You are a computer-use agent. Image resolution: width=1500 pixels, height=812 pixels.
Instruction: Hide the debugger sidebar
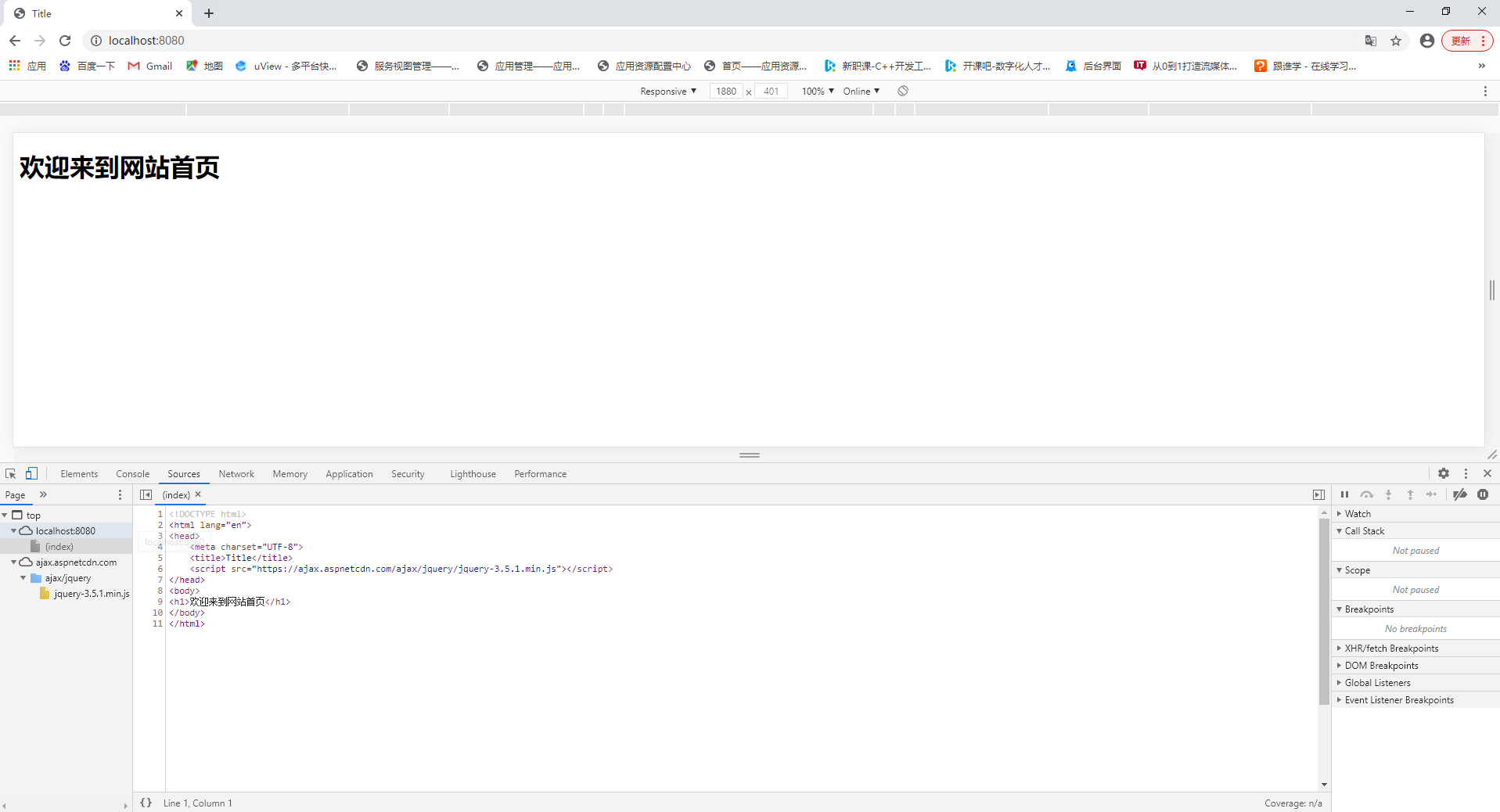pos(1318,494)
